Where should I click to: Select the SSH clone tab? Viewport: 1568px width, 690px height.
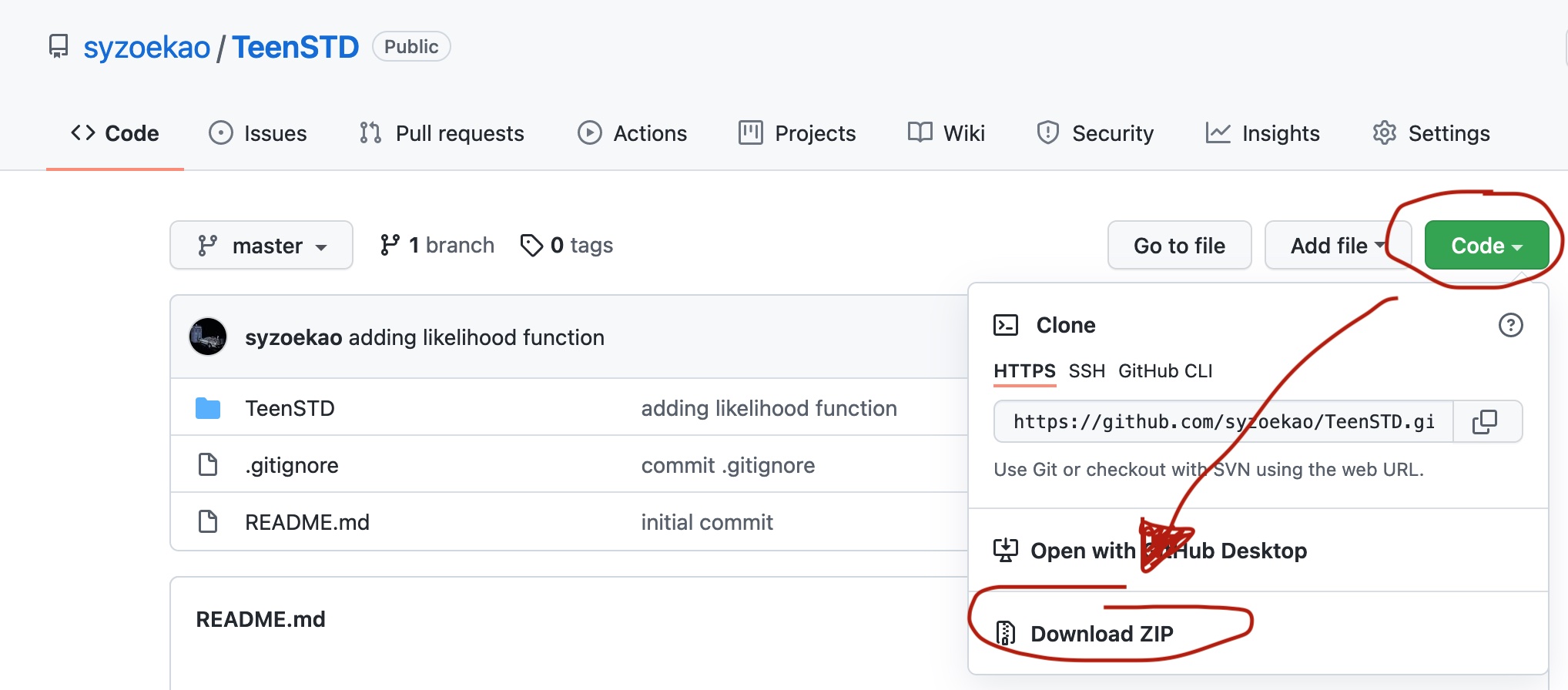click(x=1087, y=371)
